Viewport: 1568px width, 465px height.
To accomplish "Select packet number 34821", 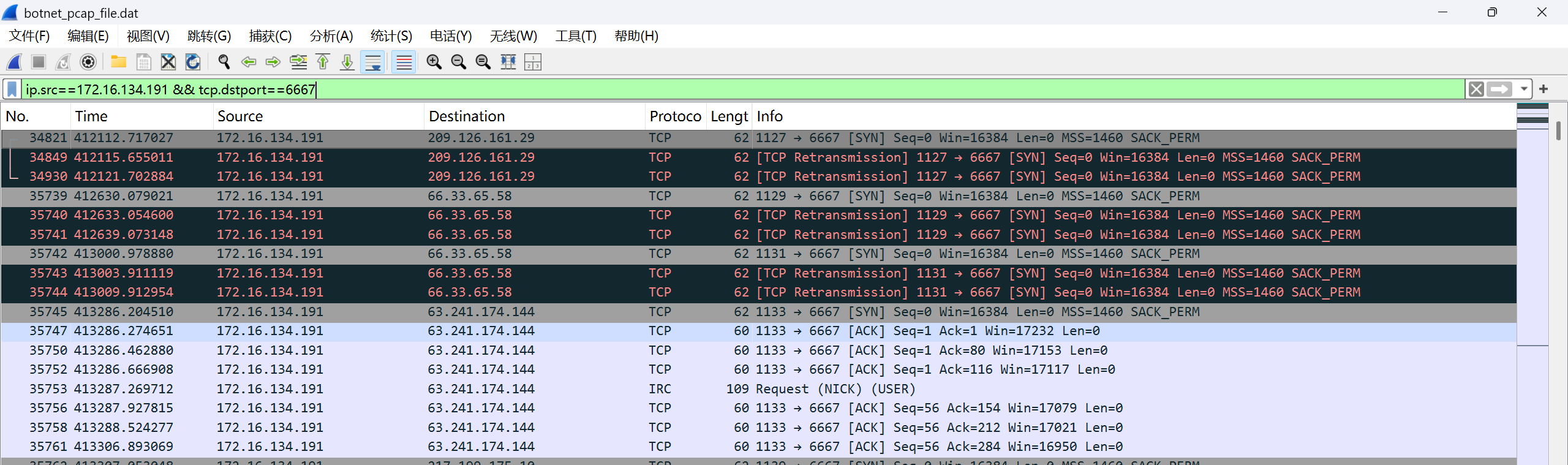I will tap(758, 138).
